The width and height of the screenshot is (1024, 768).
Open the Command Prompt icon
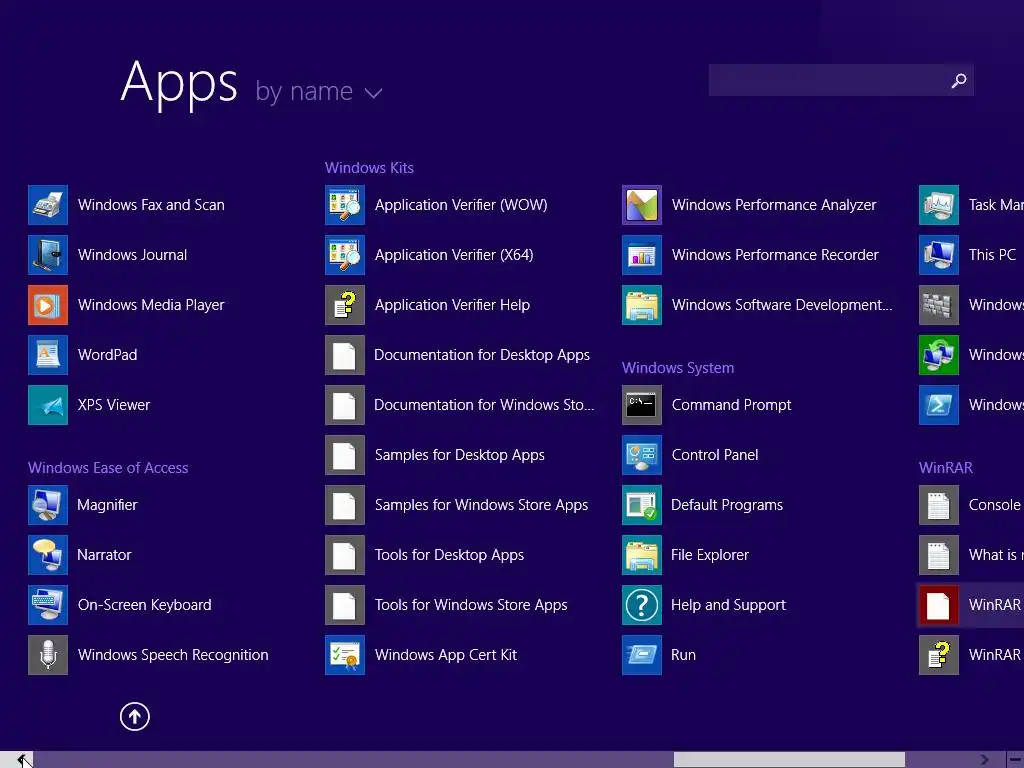642,405
